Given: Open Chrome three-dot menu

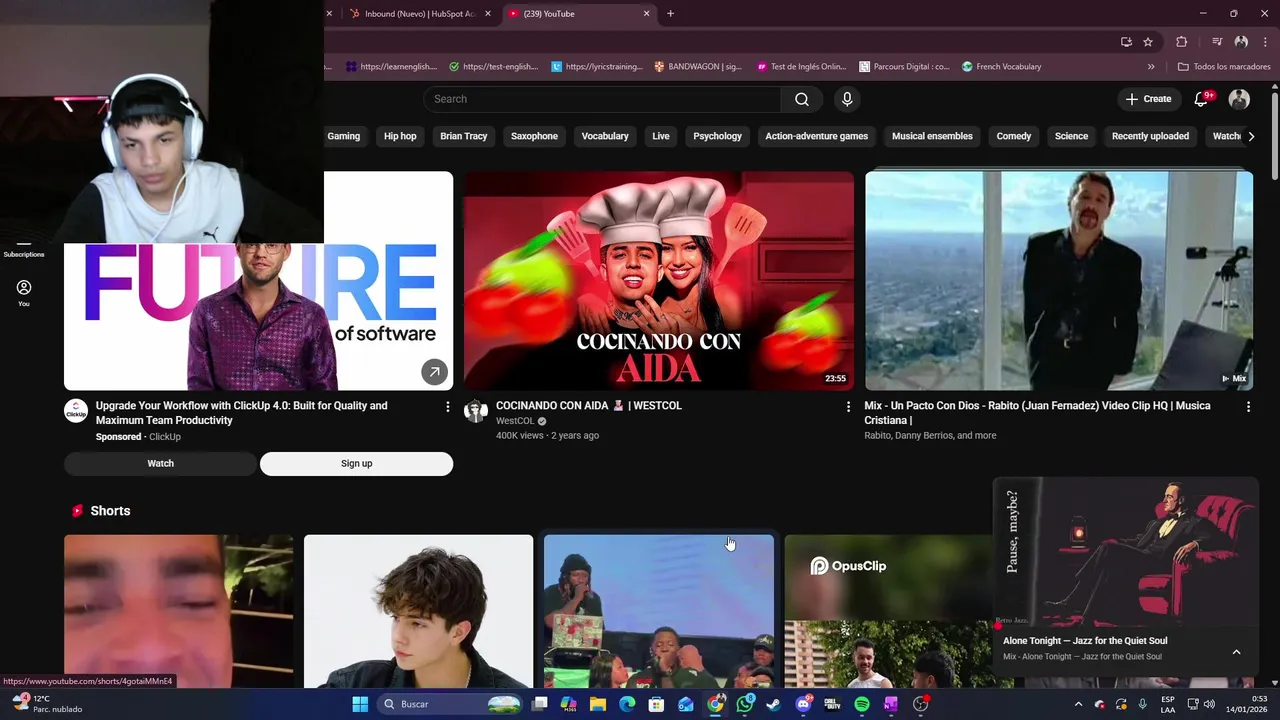Looking at the screenshot, I should [x=1265, y=42].
